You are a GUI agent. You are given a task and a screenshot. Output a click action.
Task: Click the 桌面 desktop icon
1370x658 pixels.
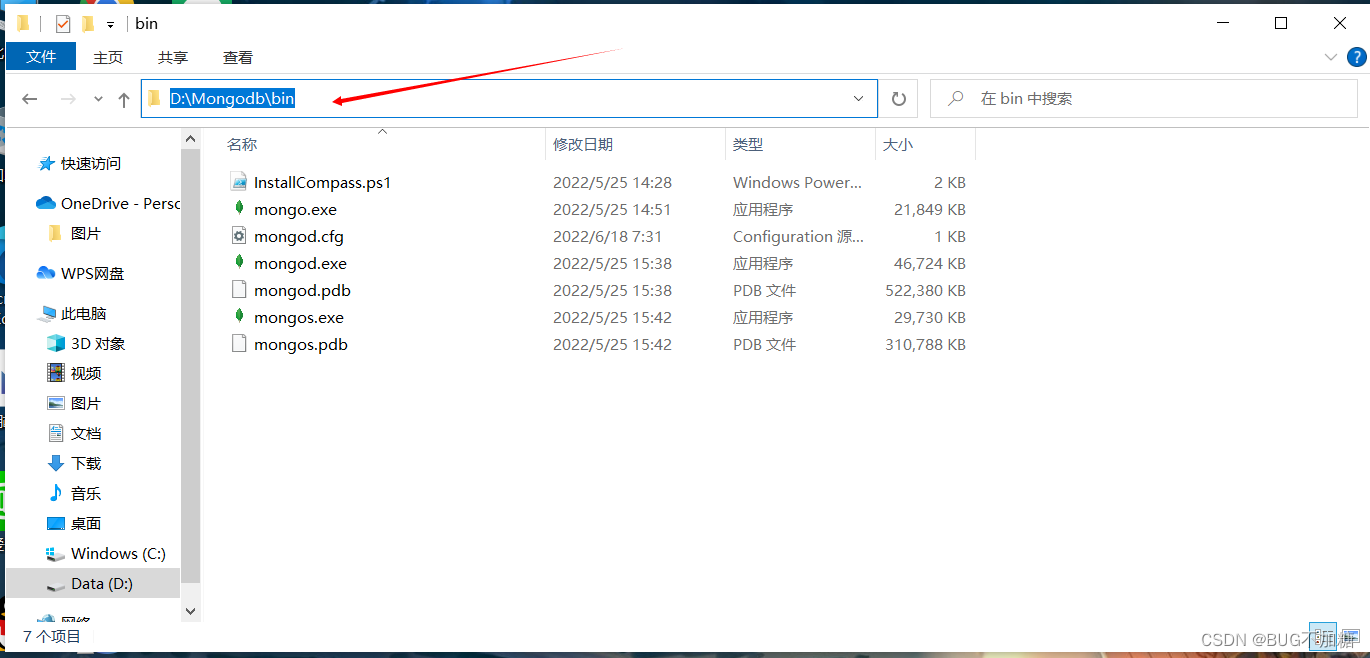tap(56, 523)
